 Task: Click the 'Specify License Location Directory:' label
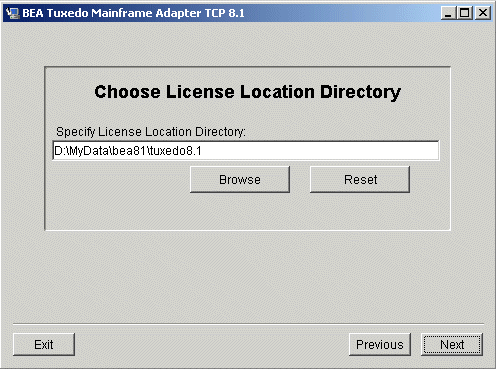151,132
